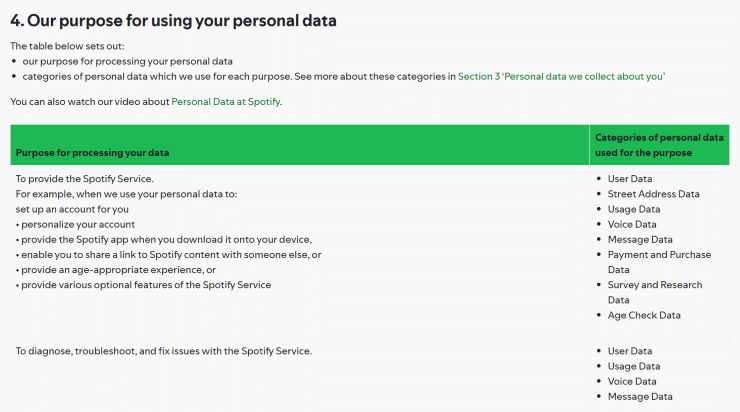Select 'Usage Data' in the diagnose row
The height and width of the screenshot is (412, 740).
[x=633, y=366]
